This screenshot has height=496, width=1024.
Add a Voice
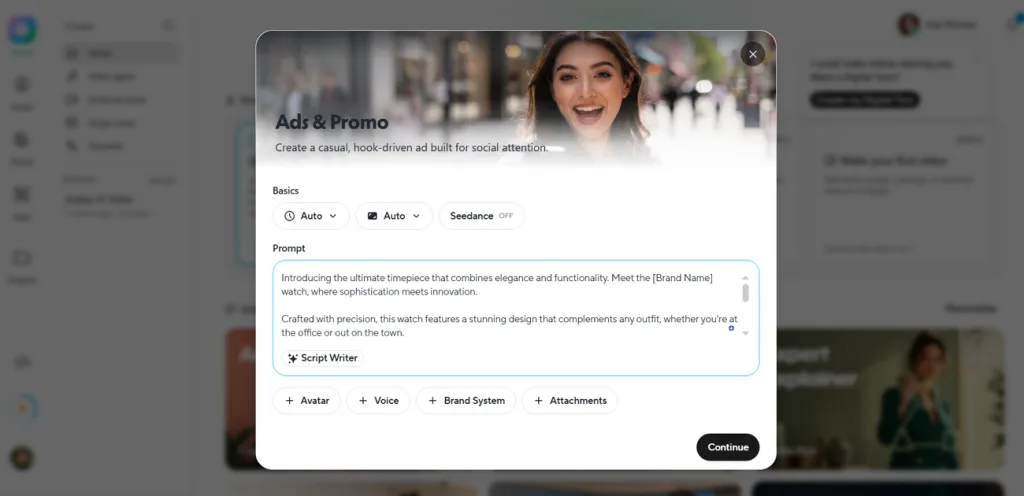[378, 401]
